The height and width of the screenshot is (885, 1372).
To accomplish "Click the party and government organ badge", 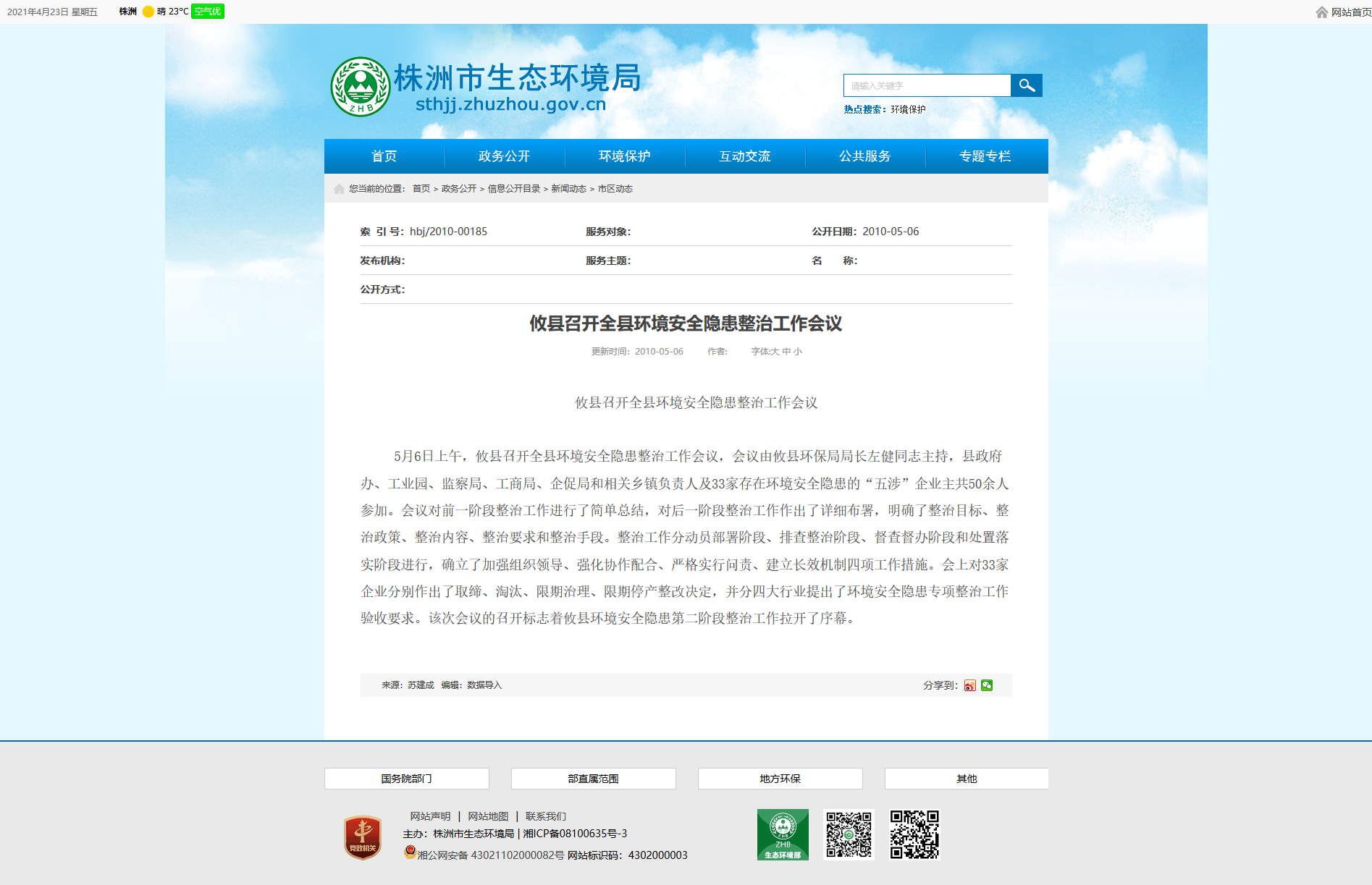I will [363, 838].
